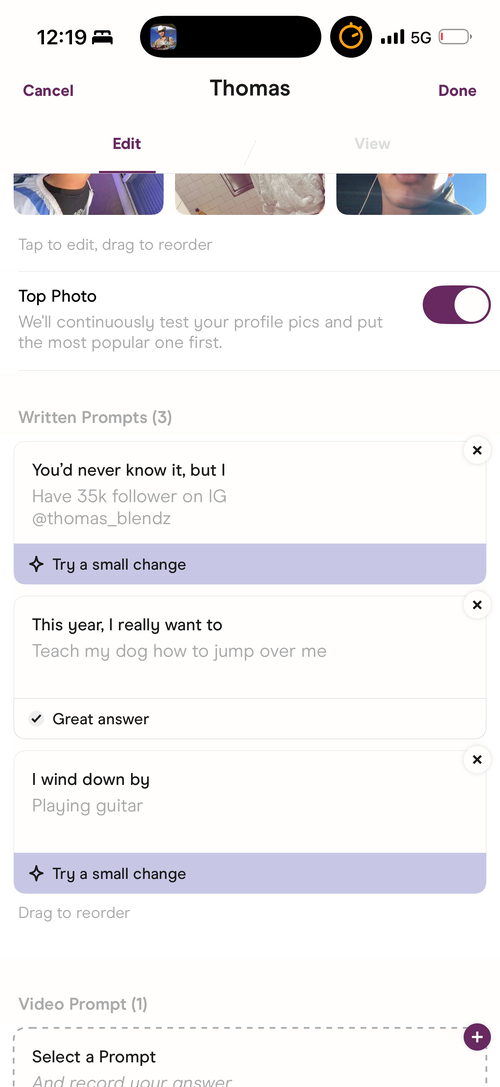Image resolution: width=500 pixels, height=1087 pixels.
Task: Tap the purple plus icon for video prompt
Action: pyautogui.click(x=477, y=1037)
